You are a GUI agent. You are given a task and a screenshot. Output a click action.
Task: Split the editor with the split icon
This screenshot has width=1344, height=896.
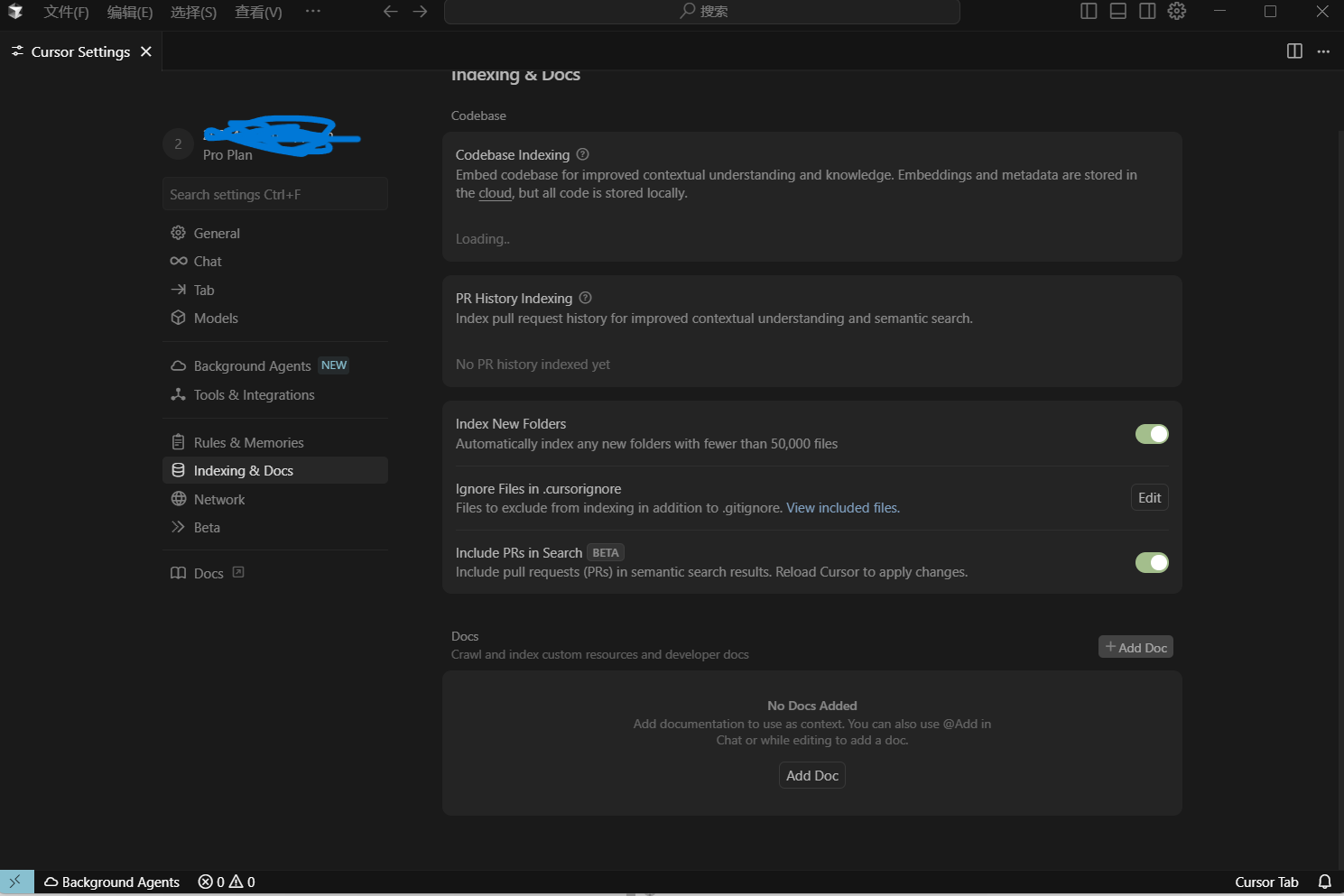point(1294,51)
